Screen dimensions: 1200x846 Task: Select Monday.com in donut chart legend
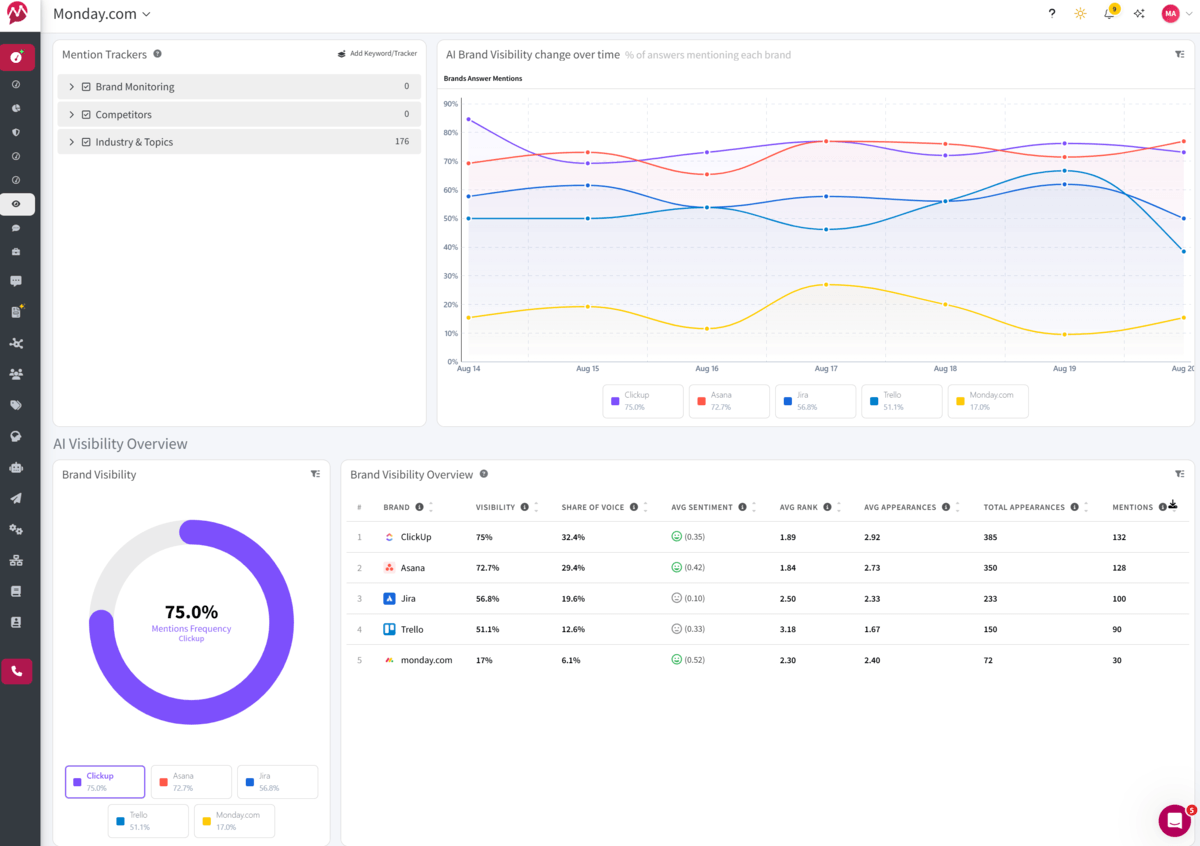pos(234,821)
